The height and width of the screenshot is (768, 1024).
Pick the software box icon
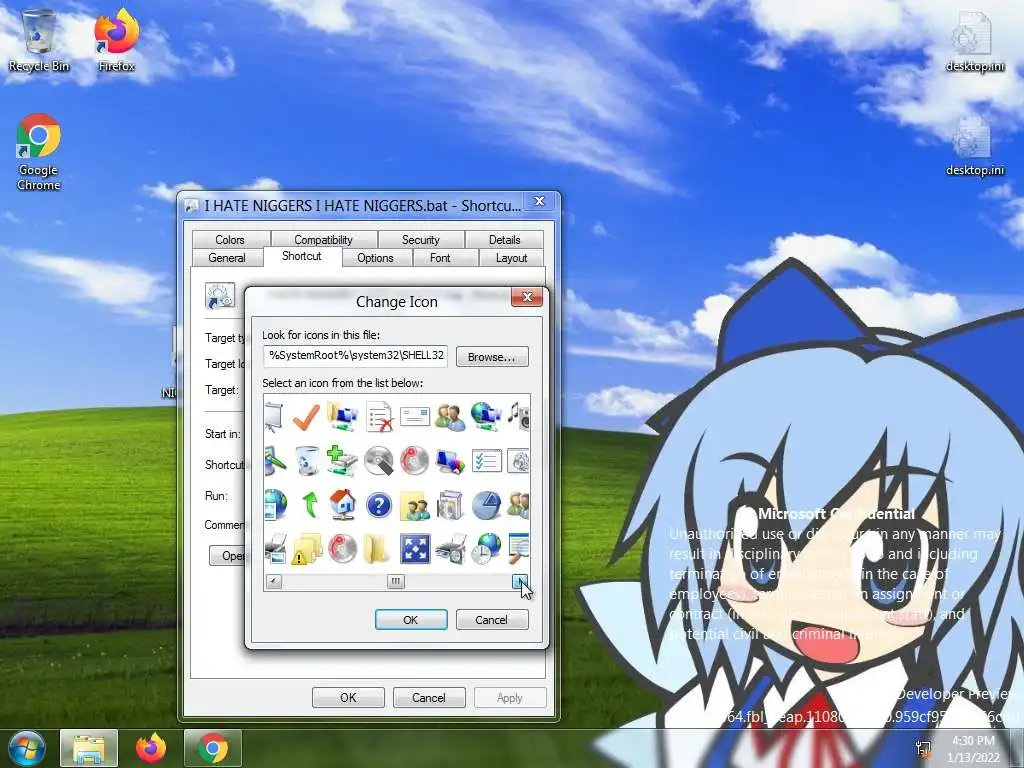(450, 505)
